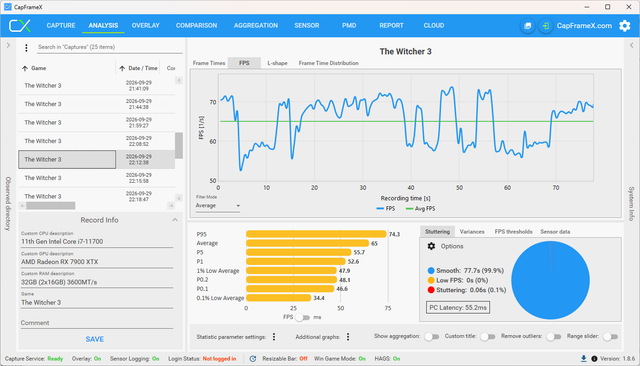This screenshot has width=640, height=366.
Task: Open the SENSOR tab
Action: click(x=307, y=26)
